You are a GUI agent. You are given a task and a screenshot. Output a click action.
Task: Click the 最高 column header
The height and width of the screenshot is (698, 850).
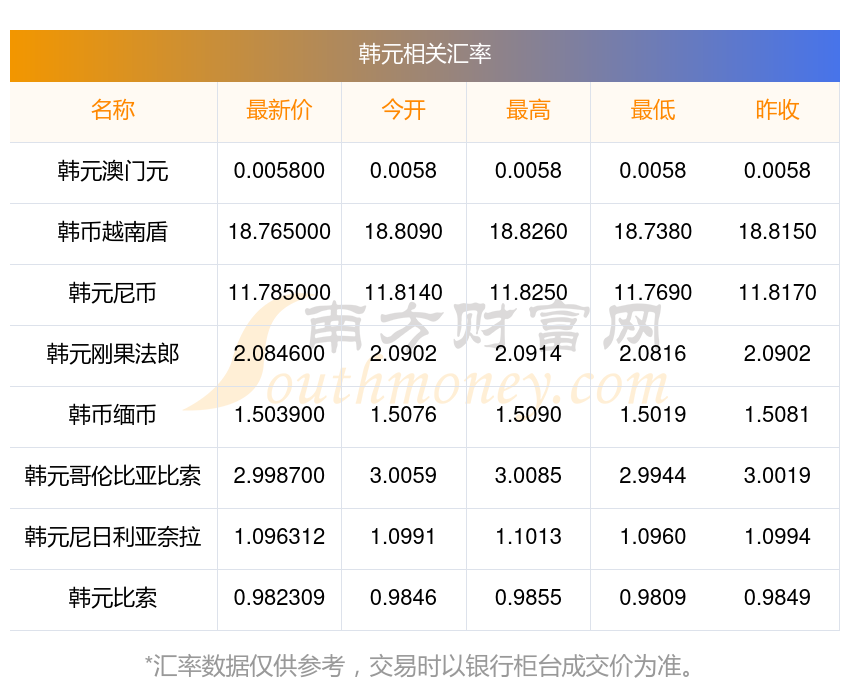pyautogui.click(x=528, y=110)
